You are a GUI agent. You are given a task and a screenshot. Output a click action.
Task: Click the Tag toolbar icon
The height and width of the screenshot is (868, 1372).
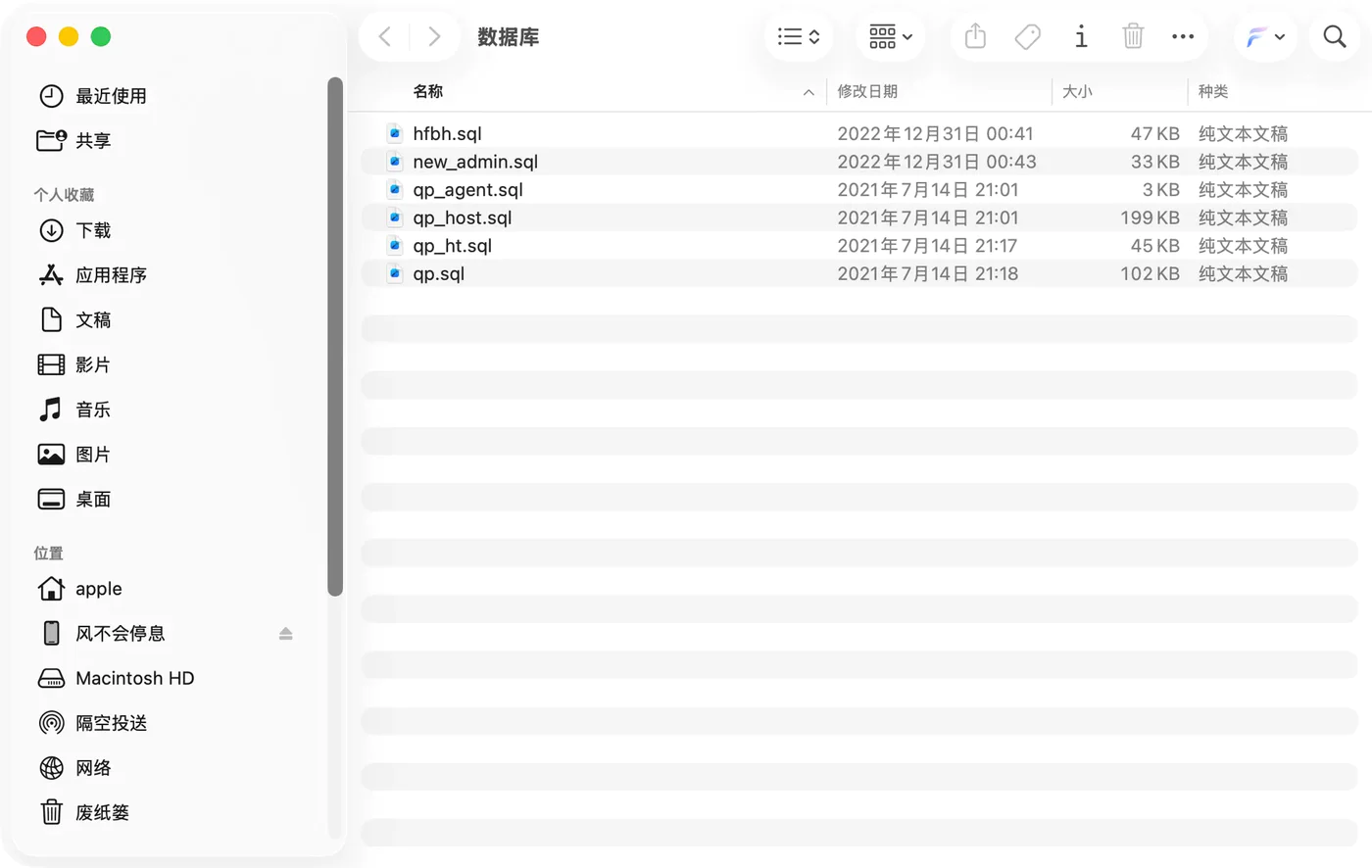(x=1027, y=37)
